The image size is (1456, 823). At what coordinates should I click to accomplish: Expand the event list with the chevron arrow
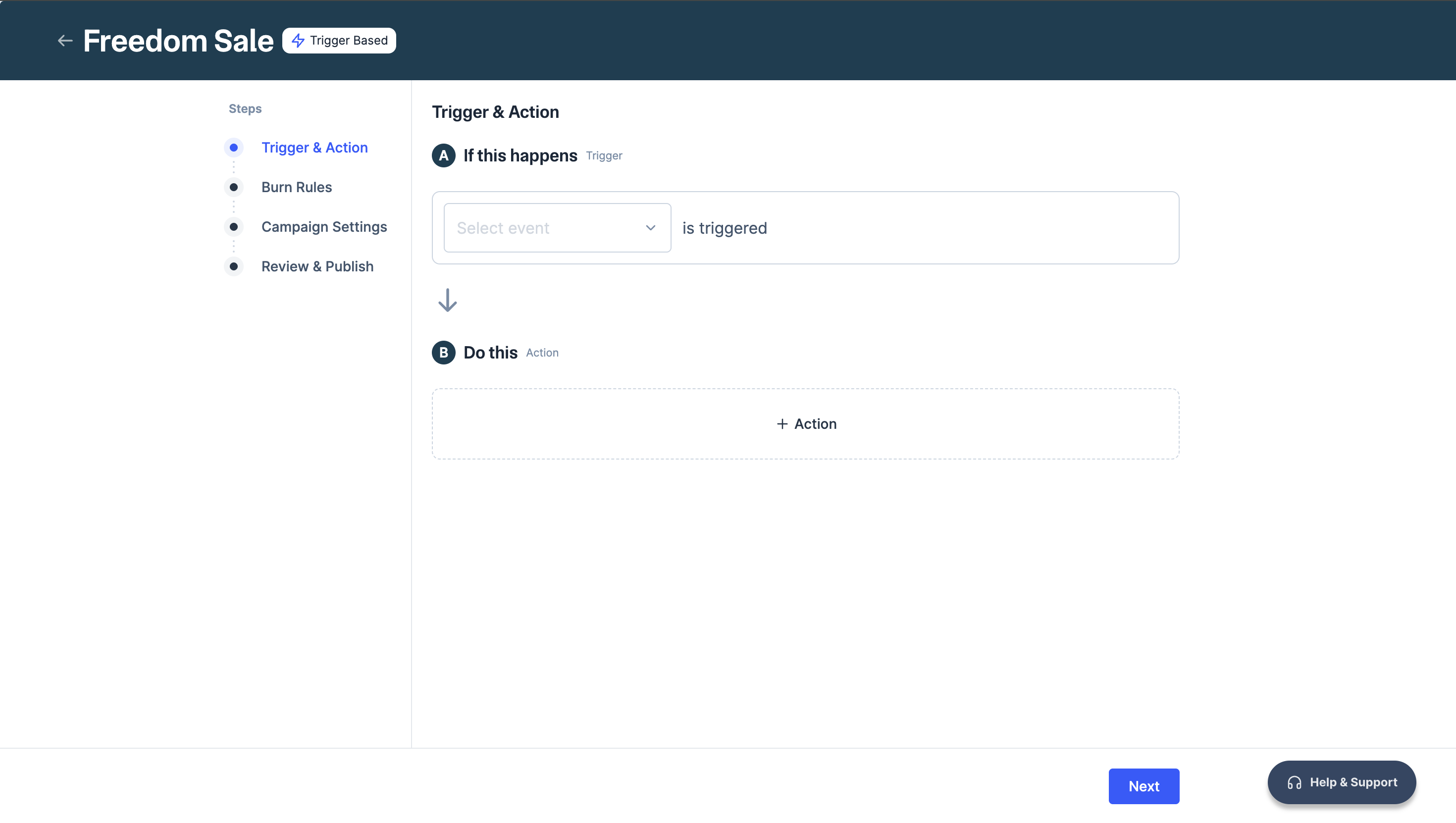coord(651,228)
